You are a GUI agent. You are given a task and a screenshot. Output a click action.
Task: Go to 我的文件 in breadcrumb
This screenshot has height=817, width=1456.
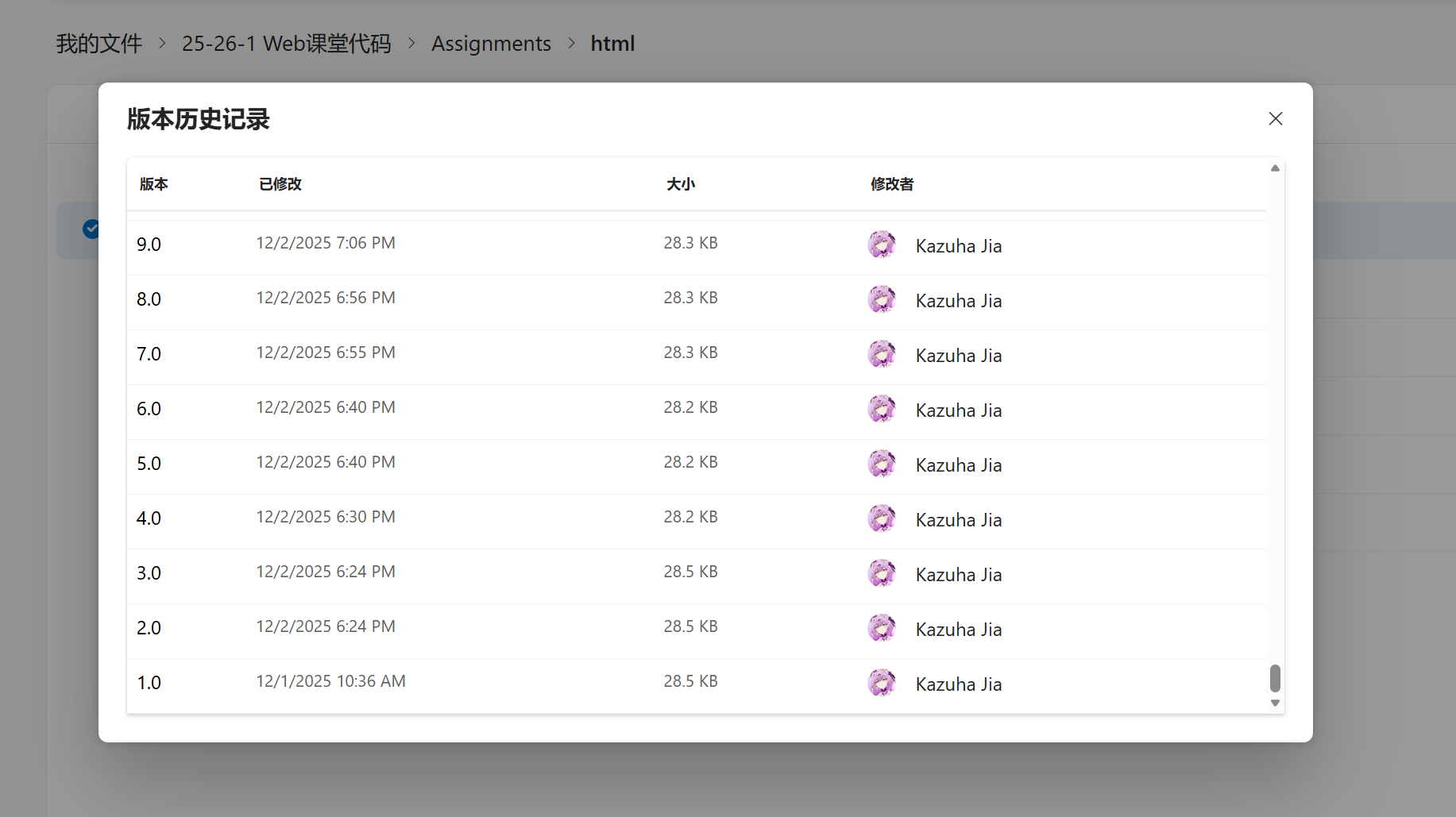(x=98, y=44)
